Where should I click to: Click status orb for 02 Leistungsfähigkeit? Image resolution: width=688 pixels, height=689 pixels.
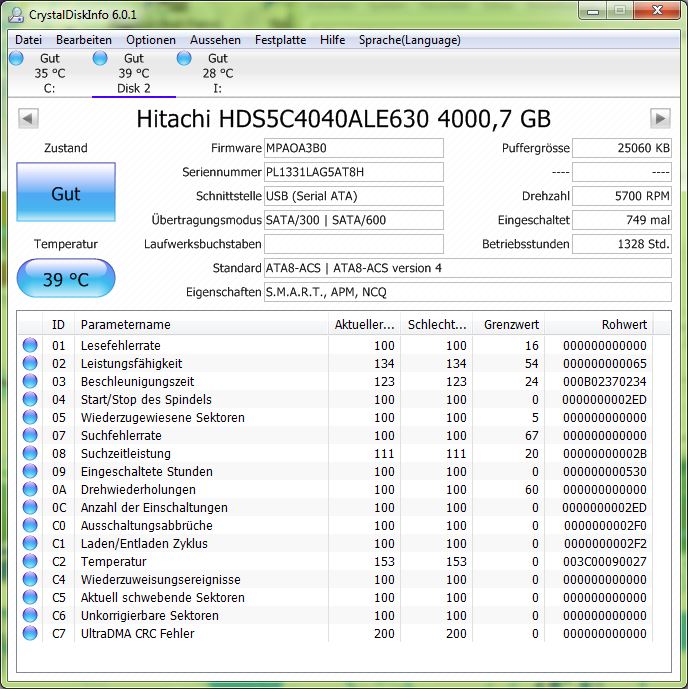point(30,363)
